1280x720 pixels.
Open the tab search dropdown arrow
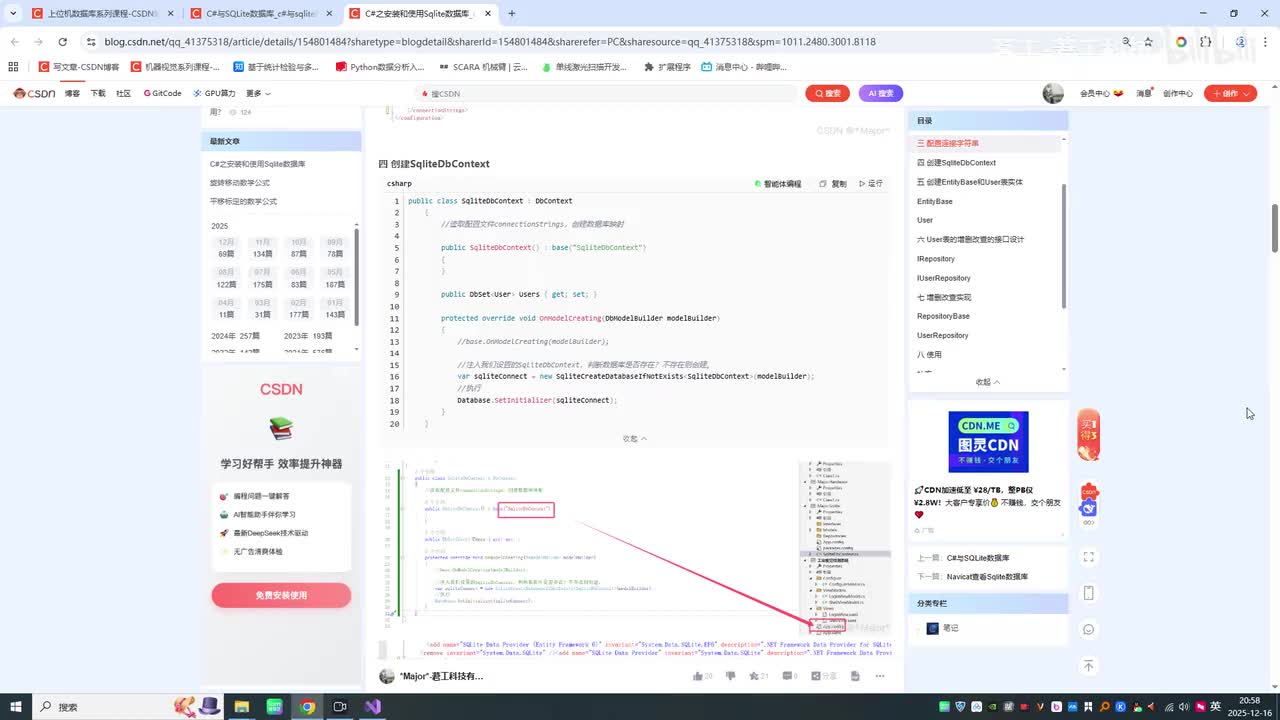pyautogui.click(x=12, y=13)
